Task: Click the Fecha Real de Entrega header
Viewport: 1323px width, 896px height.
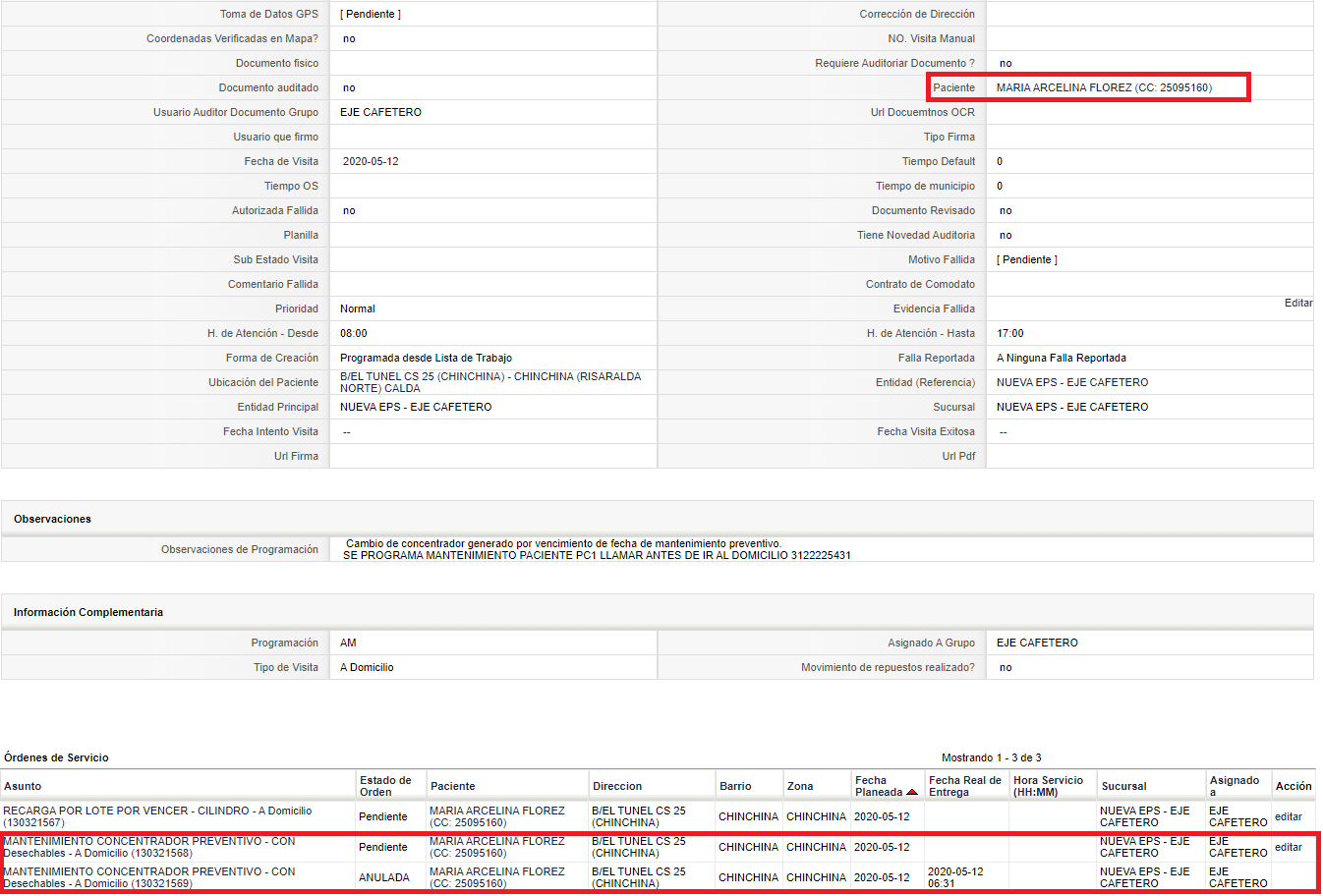Action: pos(965,786)
